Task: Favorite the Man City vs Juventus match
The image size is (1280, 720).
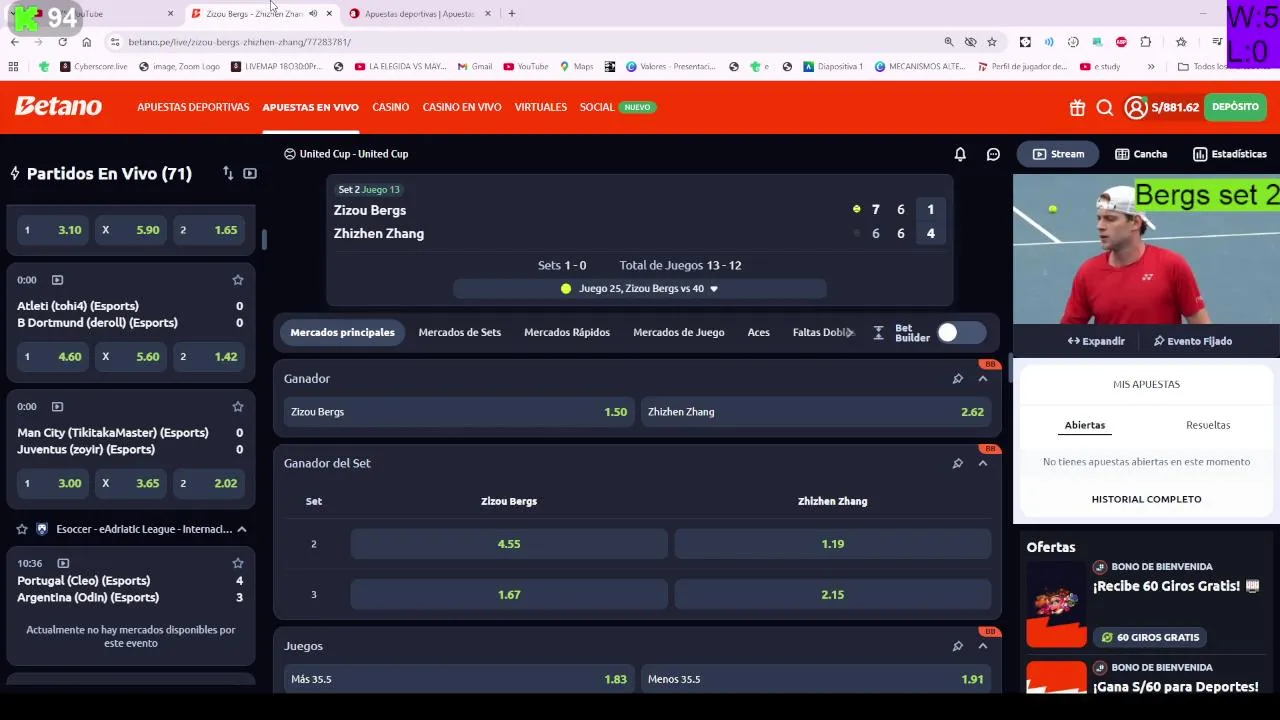Action: 238,406
